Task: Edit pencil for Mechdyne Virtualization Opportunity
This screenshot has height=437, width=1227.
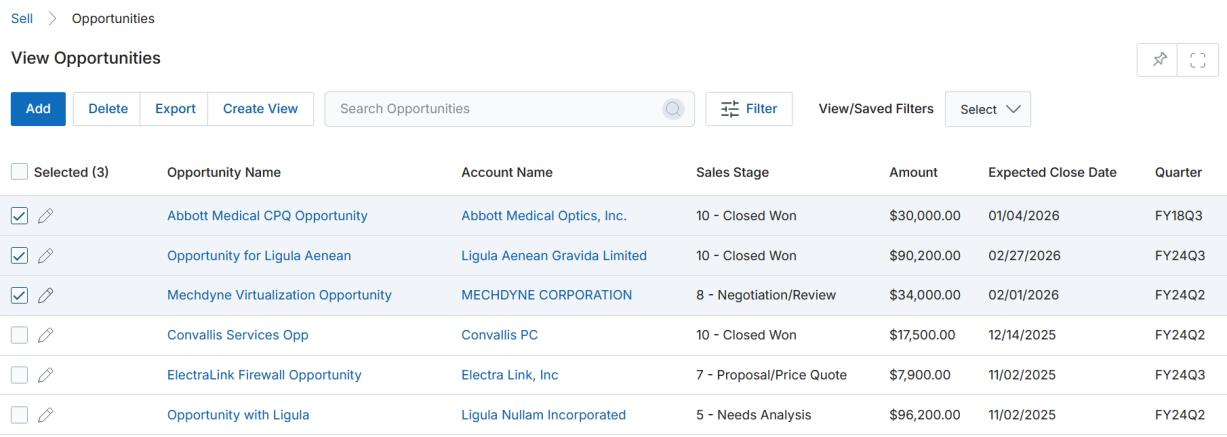Action: (45, 295)
